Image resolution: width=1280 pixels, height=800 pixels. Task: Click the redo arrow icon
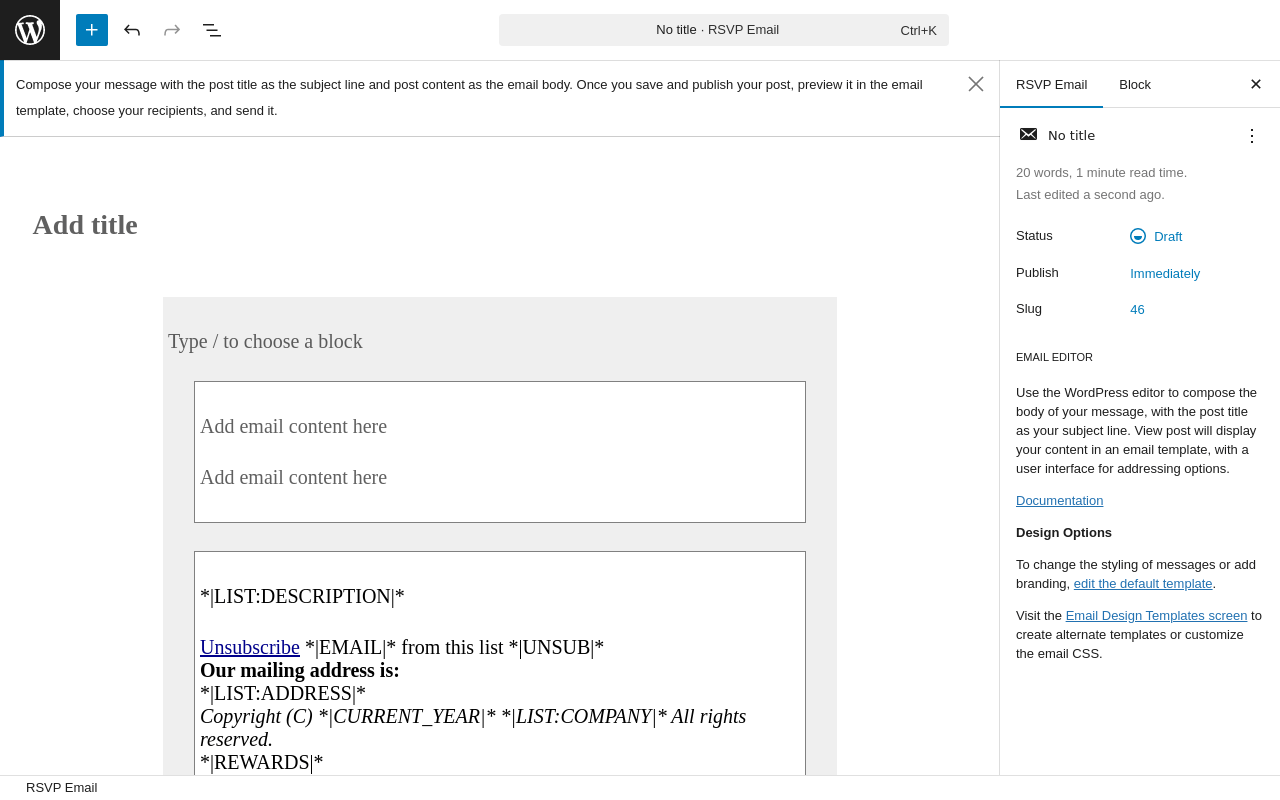click(x=172, y=30)
